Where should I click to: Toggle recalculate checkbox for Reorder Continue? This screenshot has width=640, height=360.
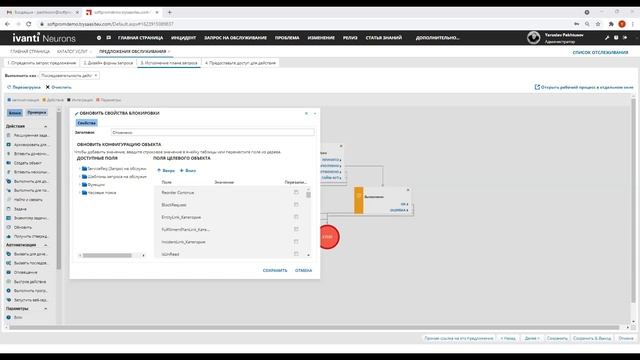296,192
